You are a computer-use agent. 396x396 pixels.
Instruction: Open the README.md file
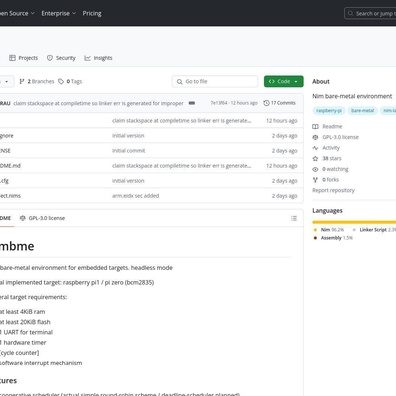10,166
